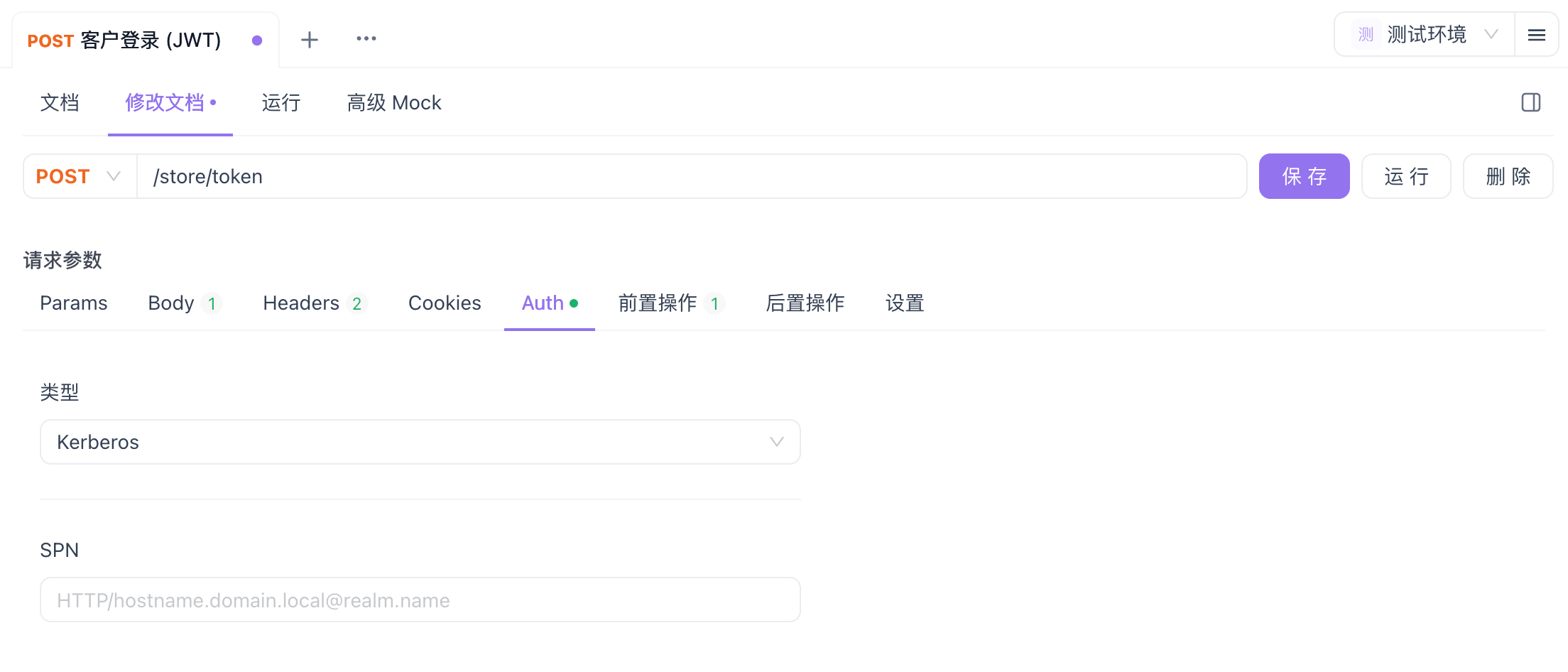This screenshot has height=672, width=1568.
Task: Click the 测 environment badge icon
Action: pos(1365,33)
